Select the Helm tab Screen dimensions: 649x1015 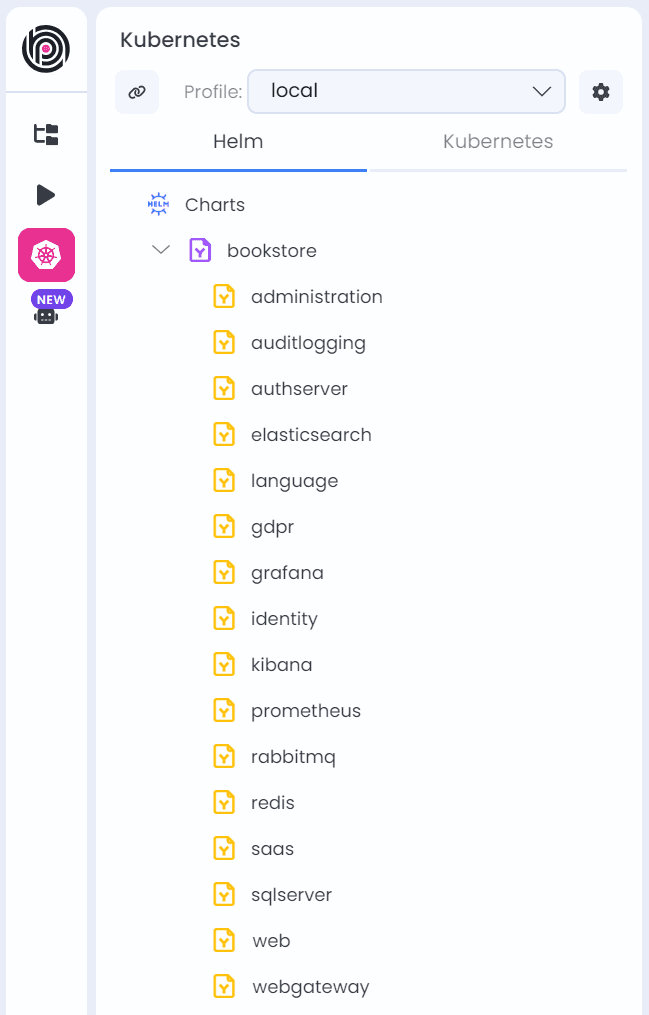pyautogui.click(x=237, y=141)
